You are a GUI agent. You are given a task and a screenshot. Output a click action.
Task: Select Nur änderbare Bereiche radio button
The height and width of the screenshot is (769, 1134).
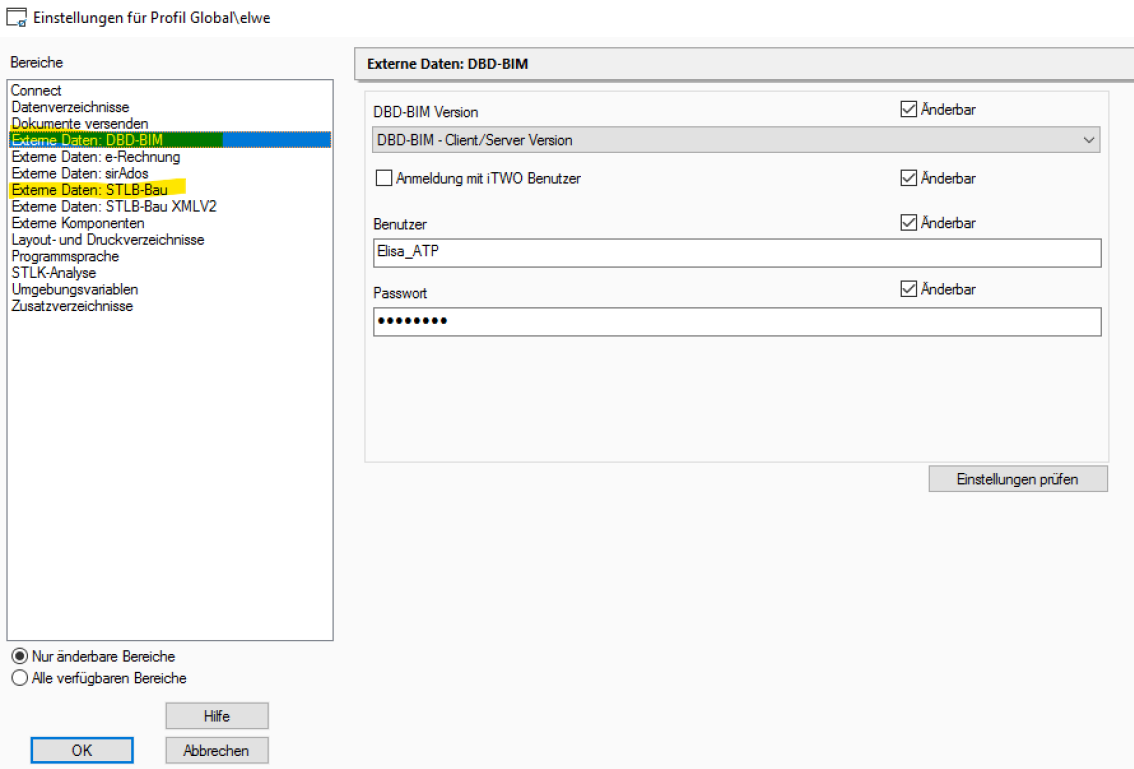[x=19, y=657]
